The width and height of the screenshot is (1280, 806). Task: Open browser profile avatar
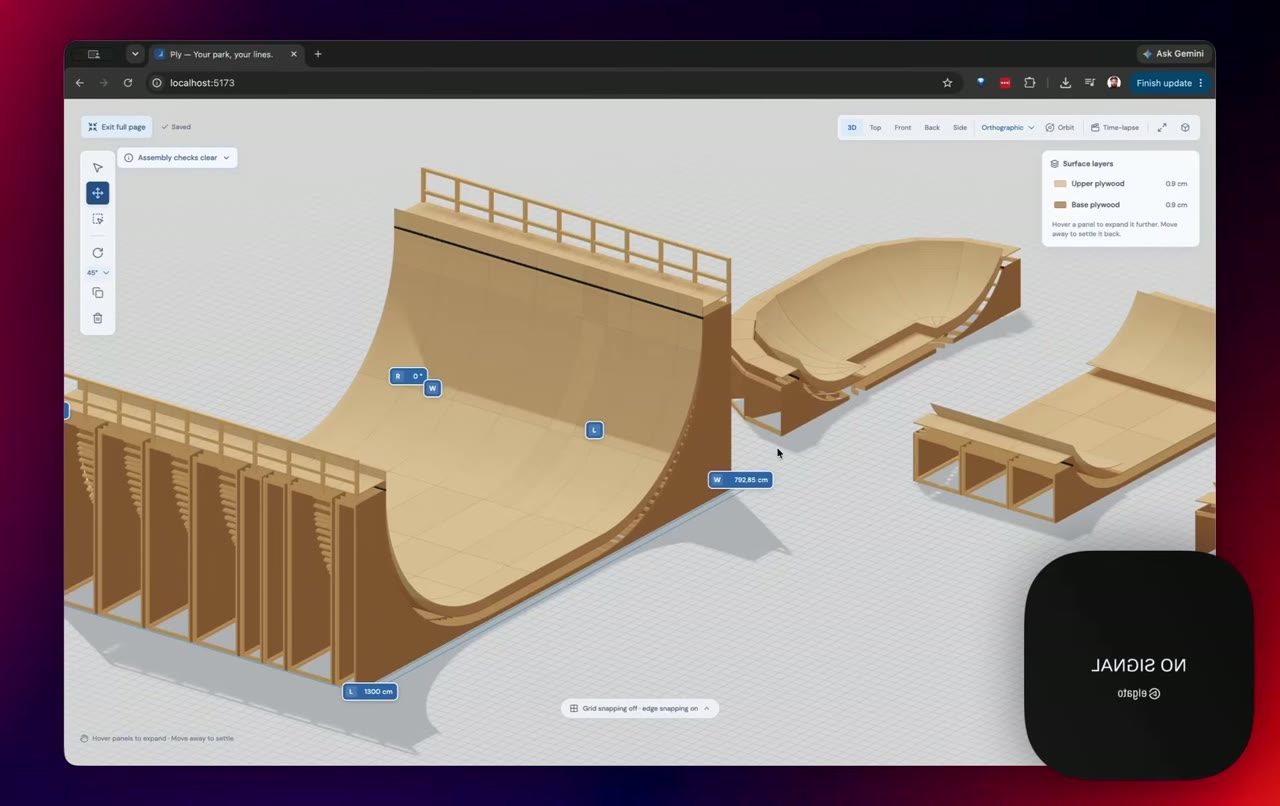[x=1113, y=83]
